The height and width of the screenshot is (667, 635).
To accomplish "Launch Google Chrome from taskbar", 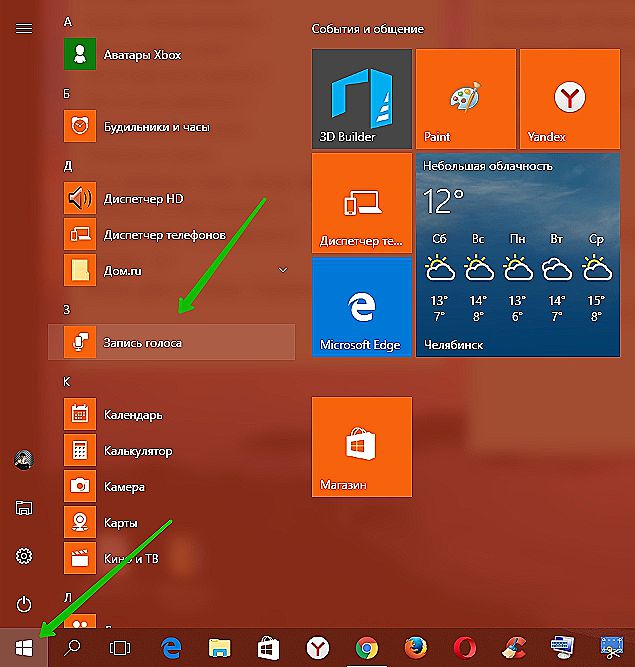I will 367,648.
